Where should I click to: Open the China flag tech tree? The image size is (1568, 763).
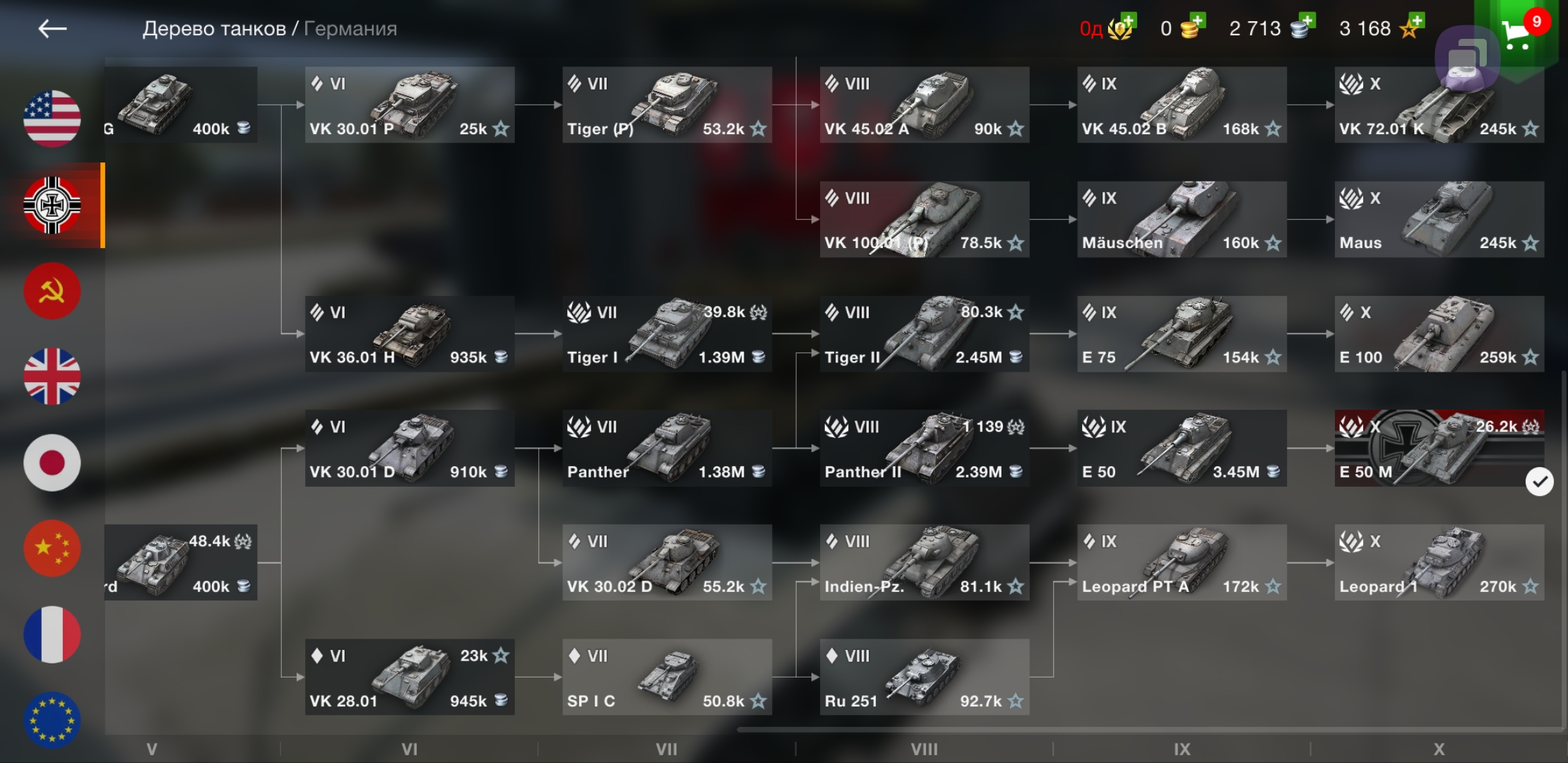(x=52, y=548)
